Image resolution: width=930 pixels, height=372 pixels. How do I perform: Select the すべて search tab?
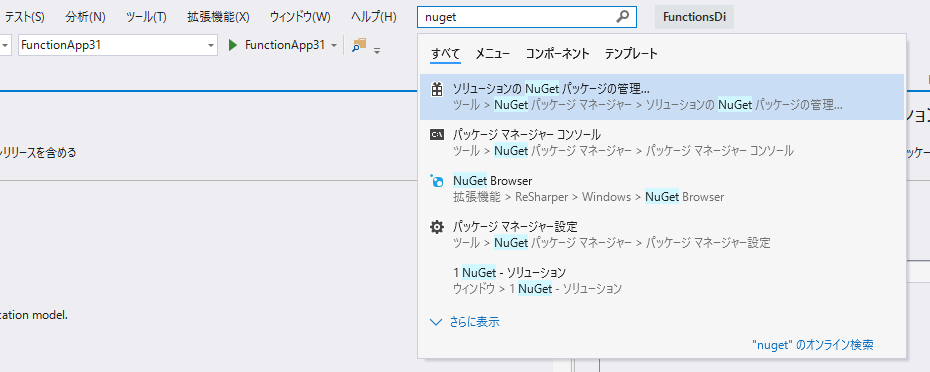point(445,54)
